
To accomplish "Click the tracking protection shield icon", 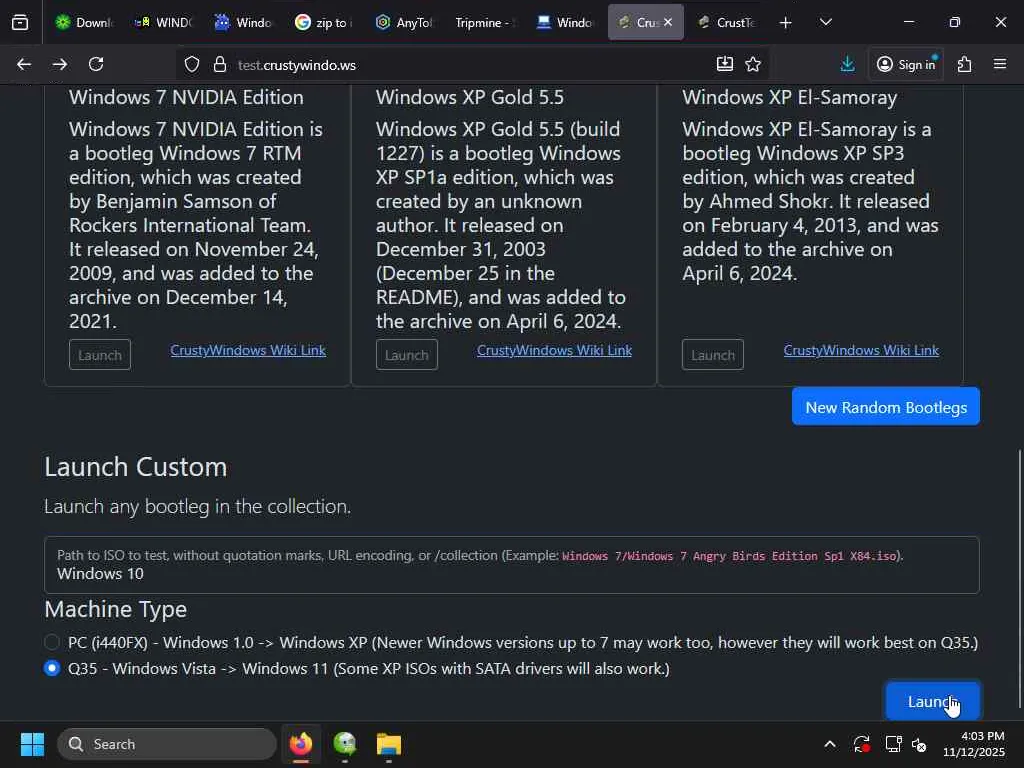I will 191,64.
